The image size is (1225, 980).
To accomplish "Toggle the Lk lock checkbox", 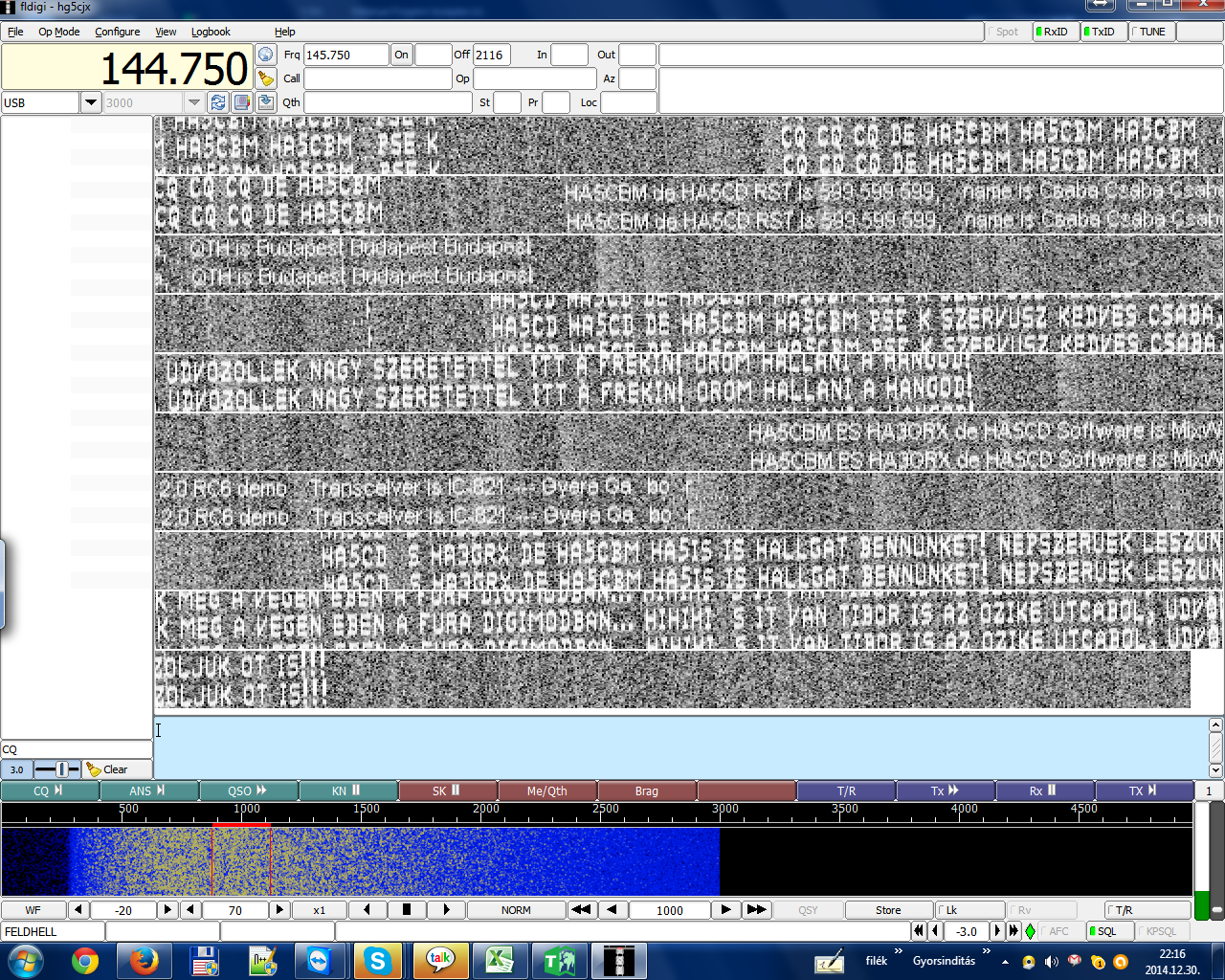I will (x=969, y=910).
